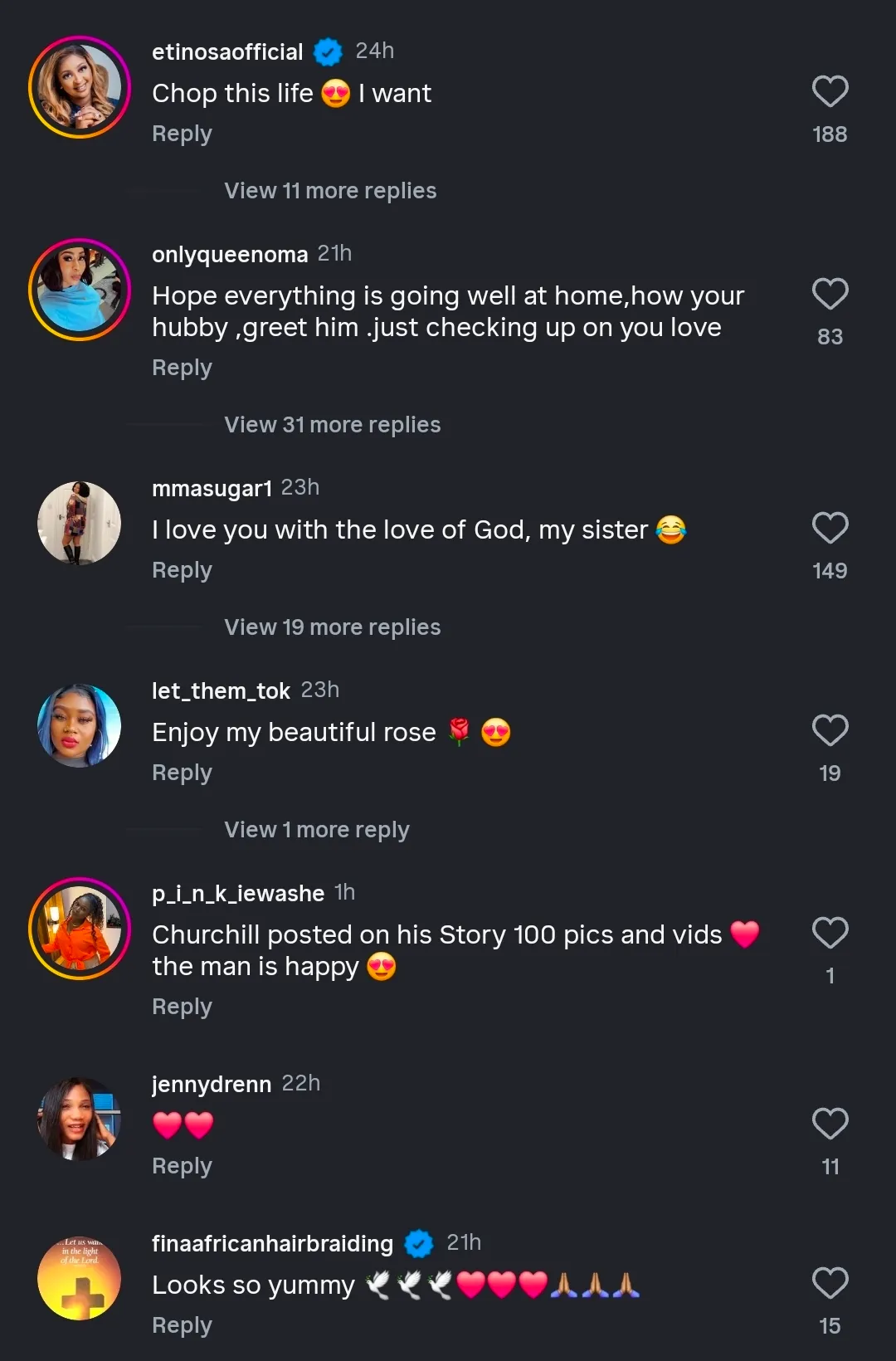Like jennydrenn's hearts comment

click(x=830, y=1124)
